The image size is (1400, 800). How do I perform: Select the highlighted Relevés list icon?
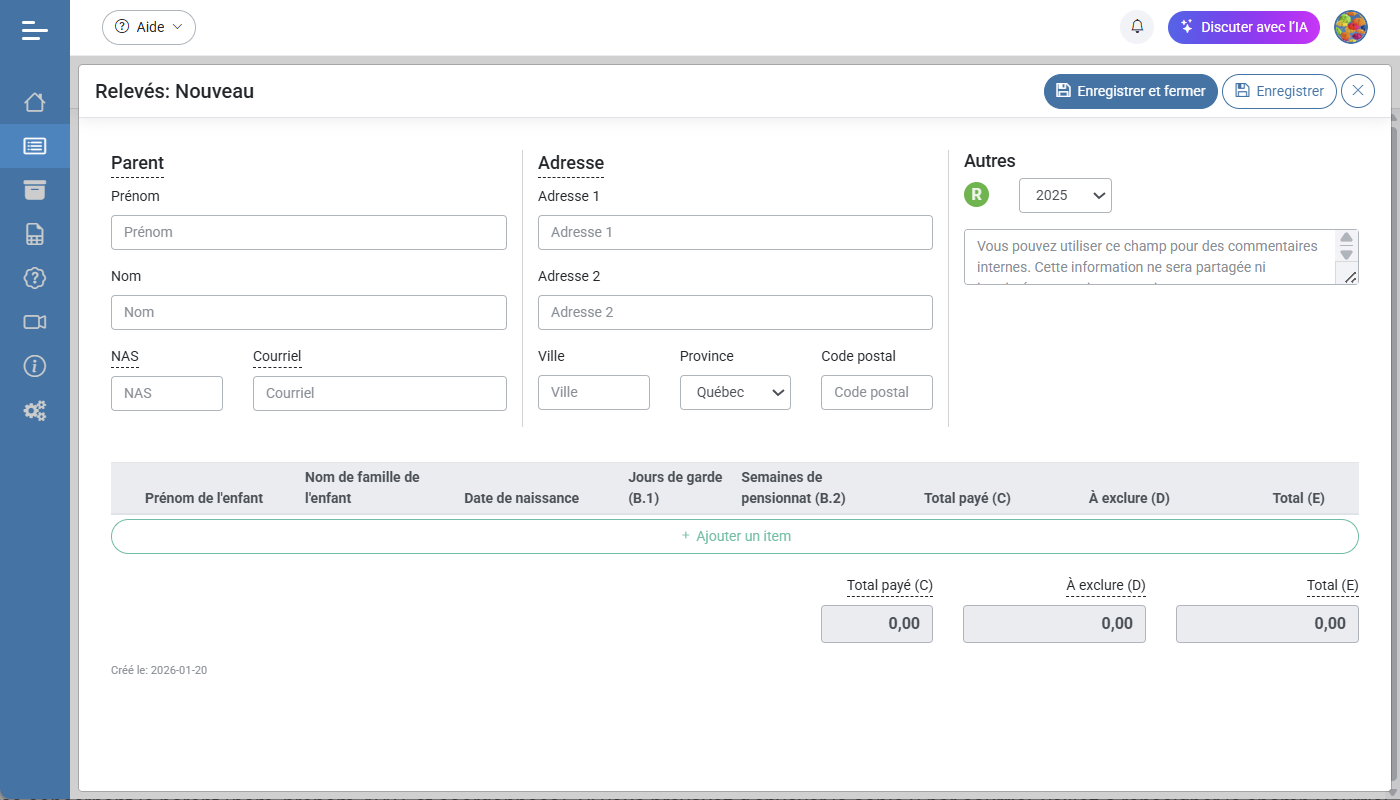tap(35, 145)
